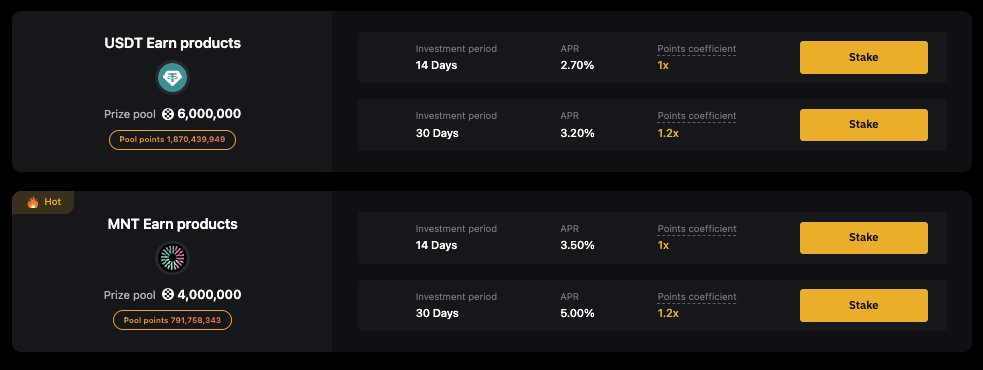Stake USDT for 14 Days

click(863, 57)
